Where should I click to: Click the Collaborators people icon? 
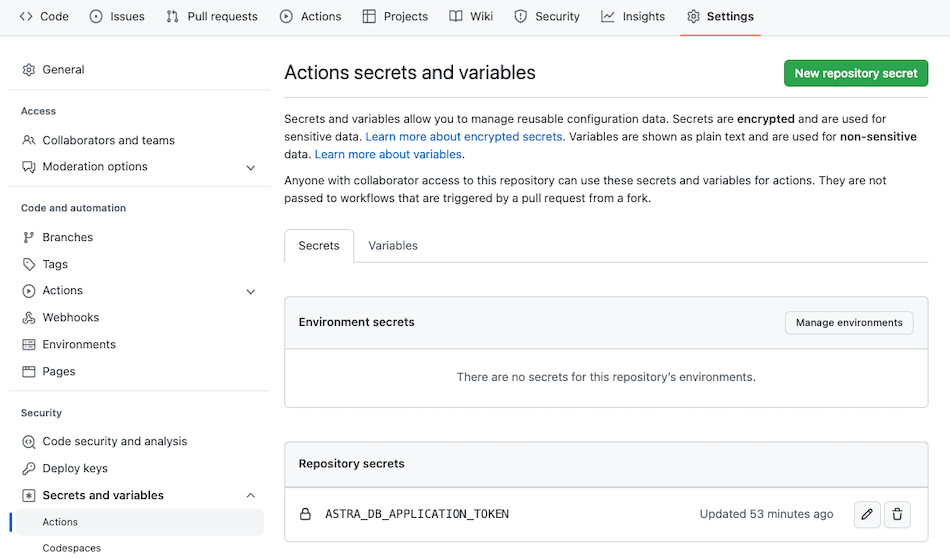(x=28, y=140)
